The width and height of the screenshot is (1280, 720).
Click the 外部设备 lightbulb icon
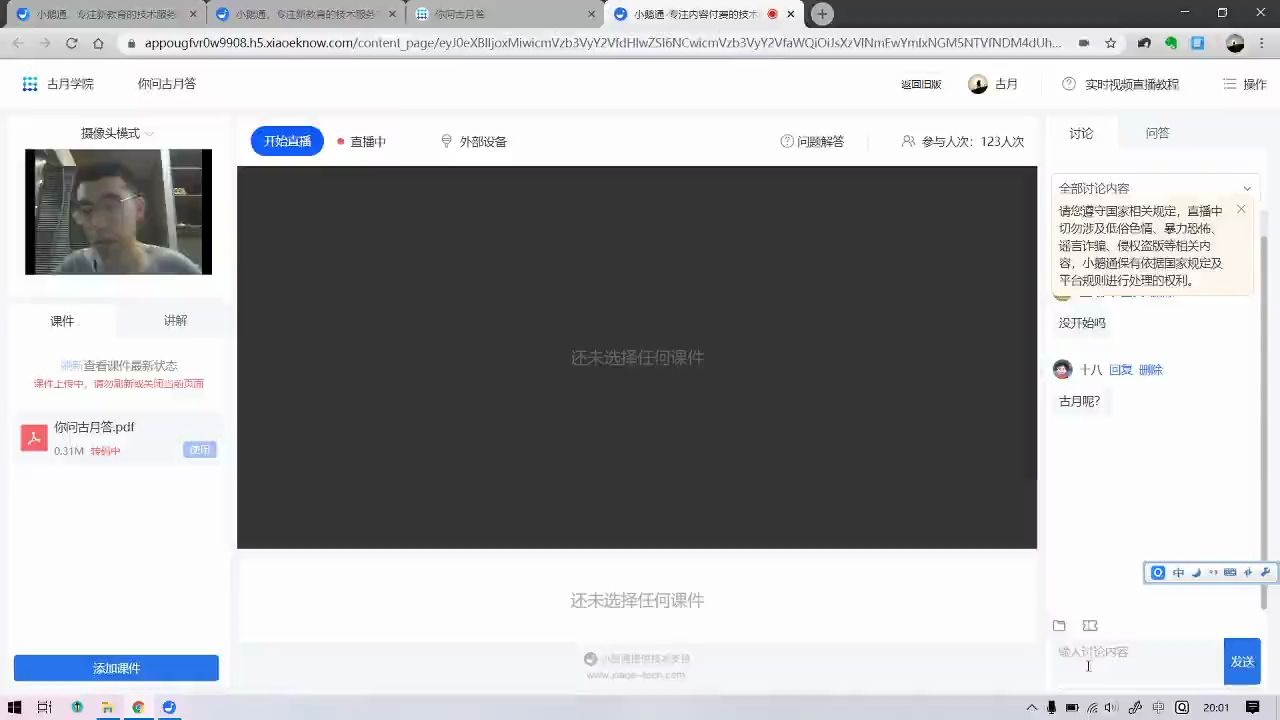pos(446,141)
